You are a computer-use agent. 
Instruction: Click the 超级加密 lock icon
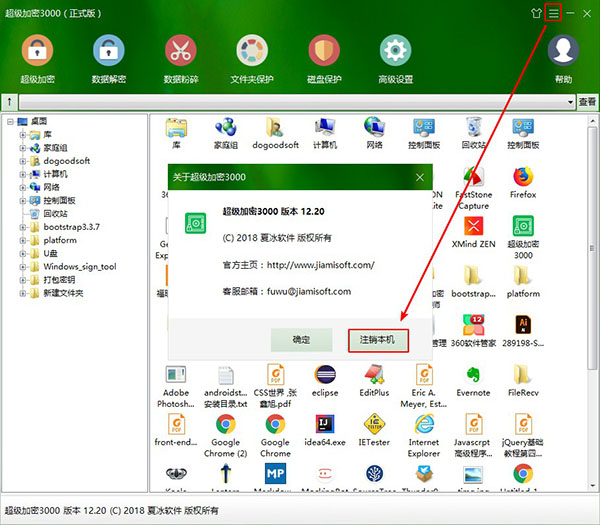pos(37,51)
